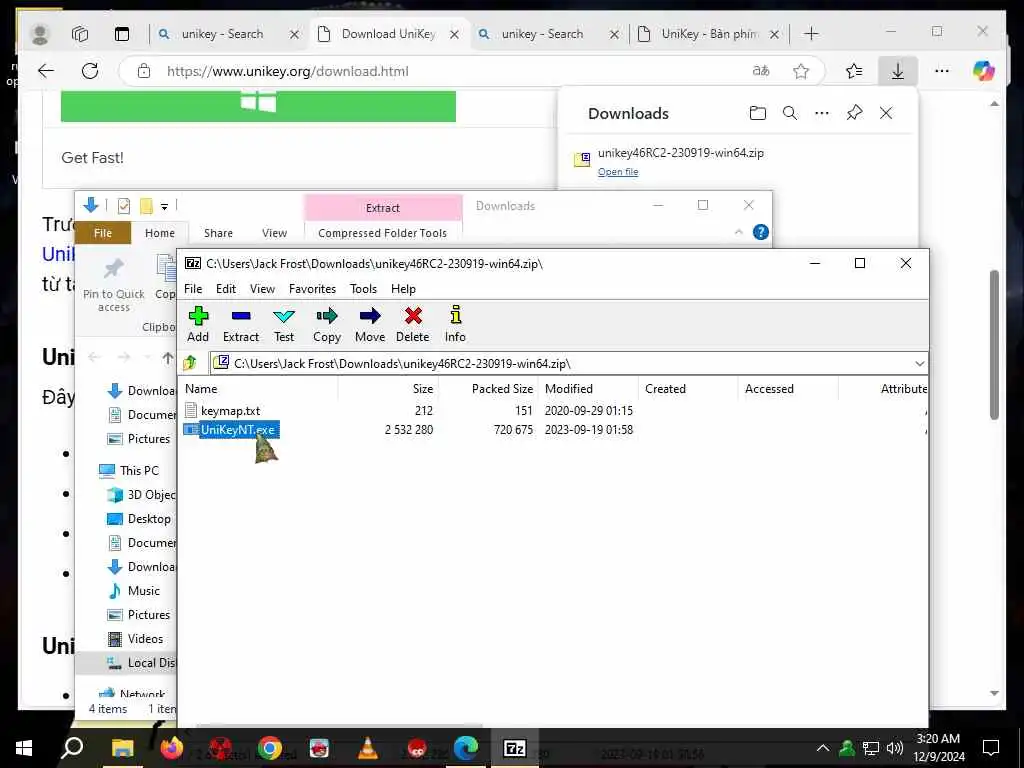Open Edge Settings and more menu
Image resolution: width=1024 pixels, height=768 pixels.
(x=942, y=71)
